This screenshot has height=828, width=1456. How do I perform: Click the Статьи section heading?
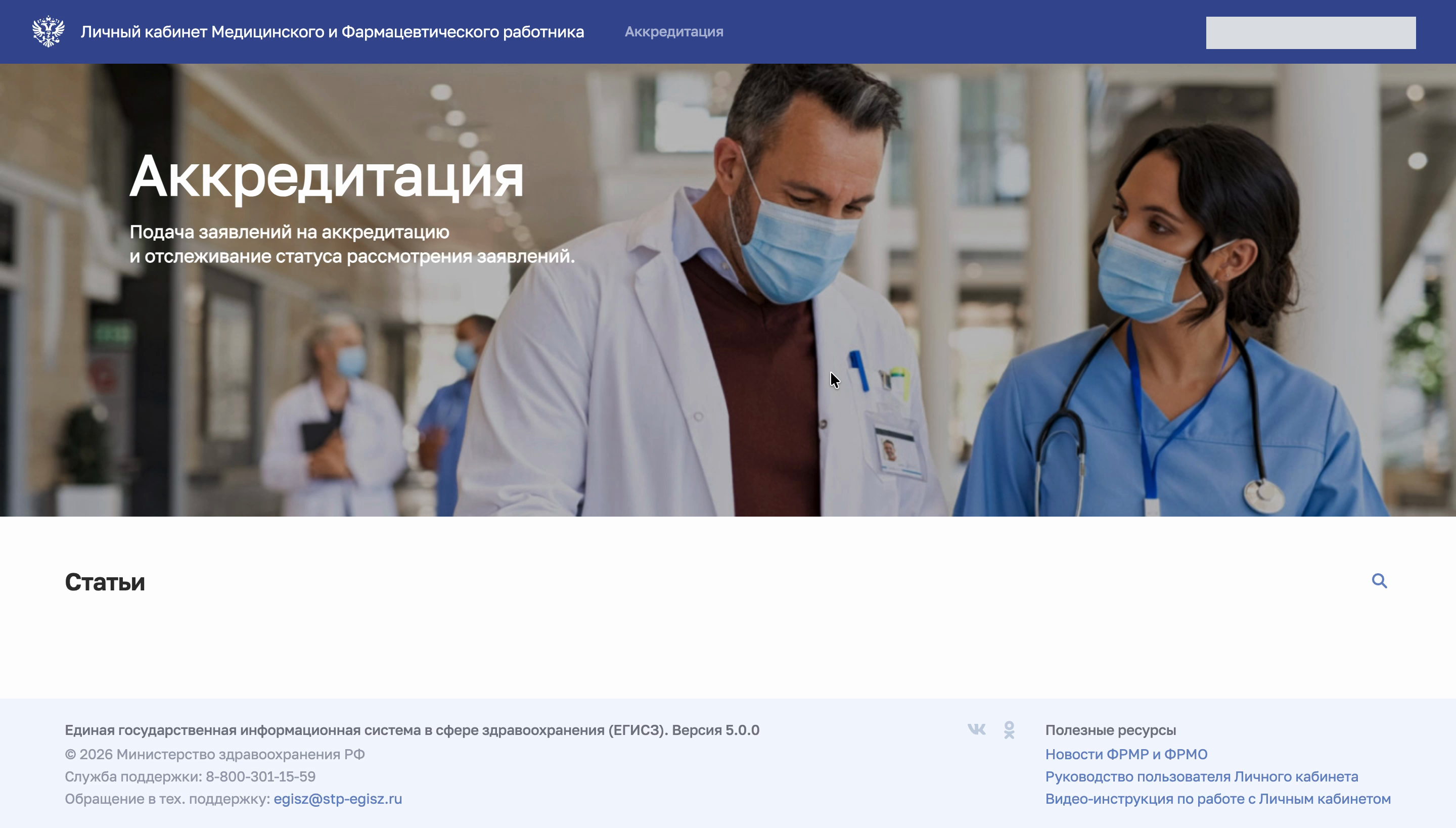pyautogui.click(x=105, y=582)
